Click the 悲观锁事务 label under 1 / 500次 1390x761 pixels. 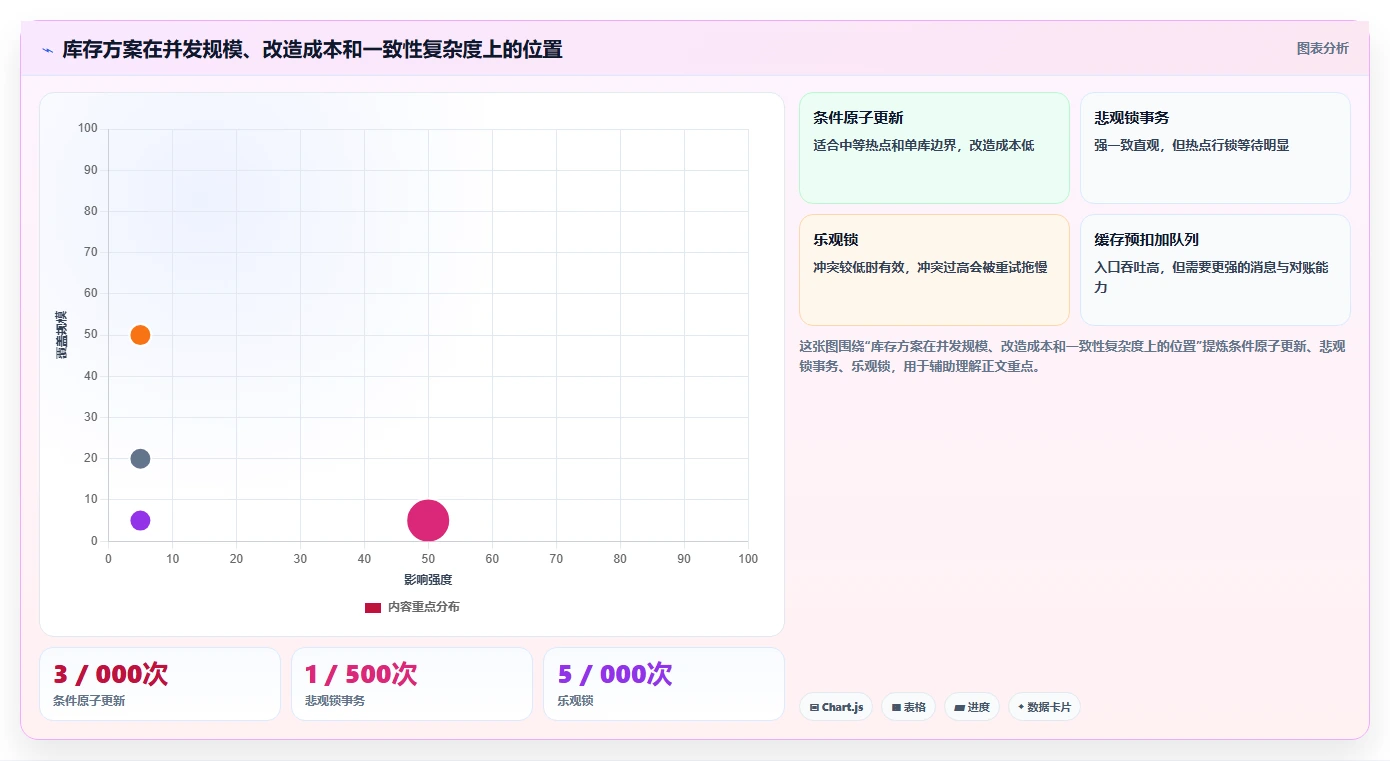pos(335,701)
